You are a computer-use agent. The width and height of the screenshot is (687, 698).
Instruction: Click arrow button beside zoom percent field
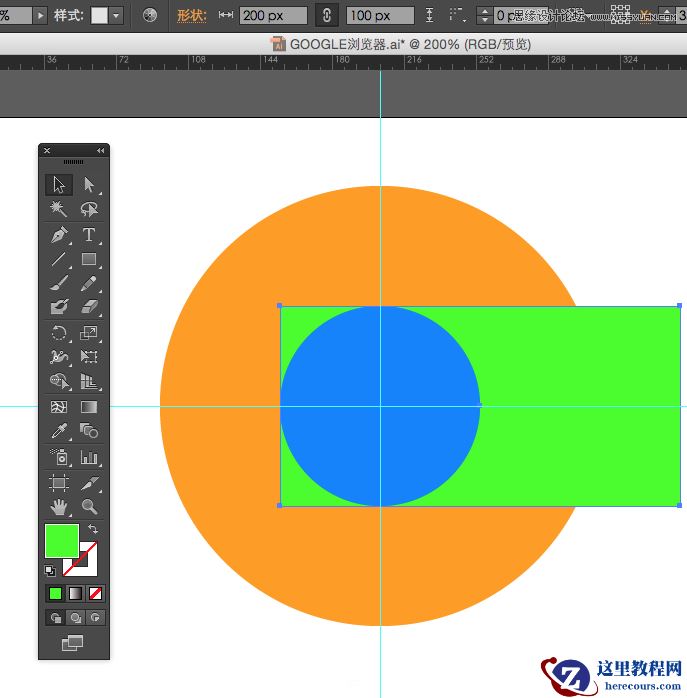pyautogui.click(x=40, y=16)
